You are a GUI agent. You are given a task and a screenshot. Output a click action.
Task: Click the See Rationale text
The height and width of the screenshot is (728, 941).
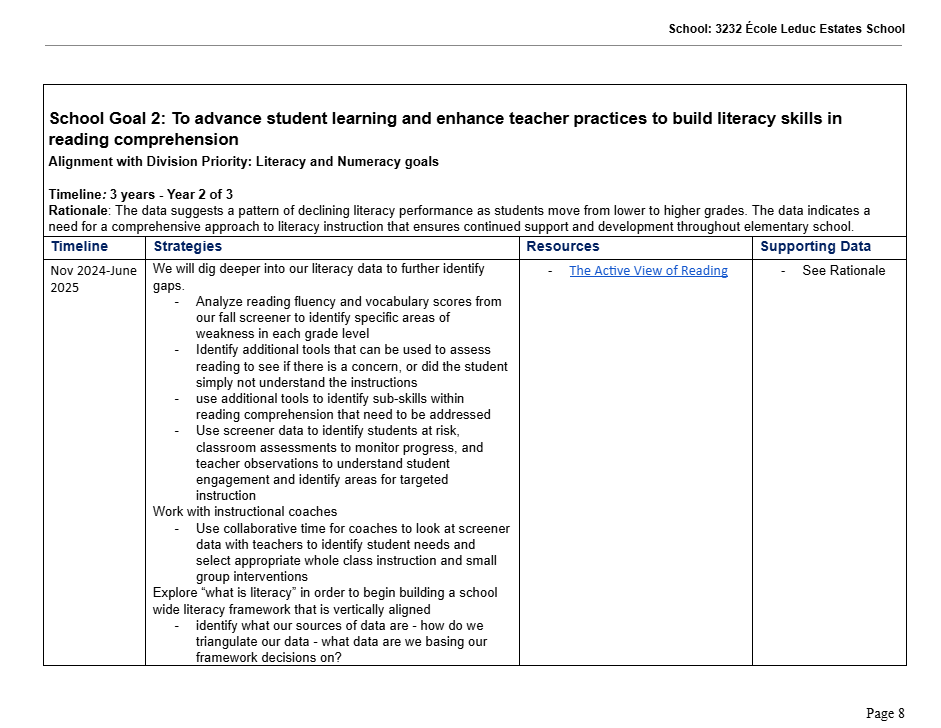843,271
